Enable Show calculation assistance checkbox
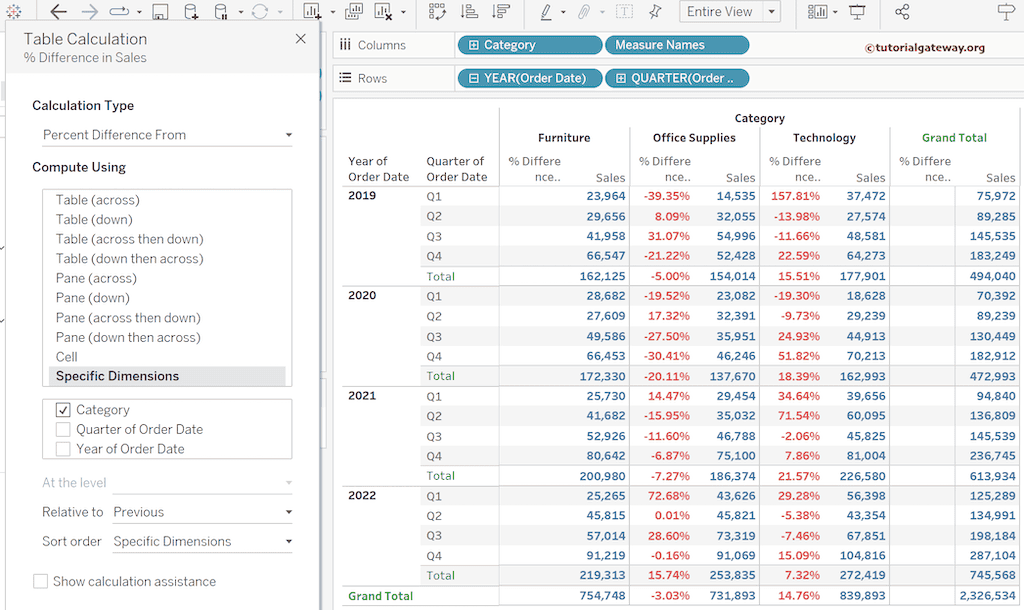 41,581
